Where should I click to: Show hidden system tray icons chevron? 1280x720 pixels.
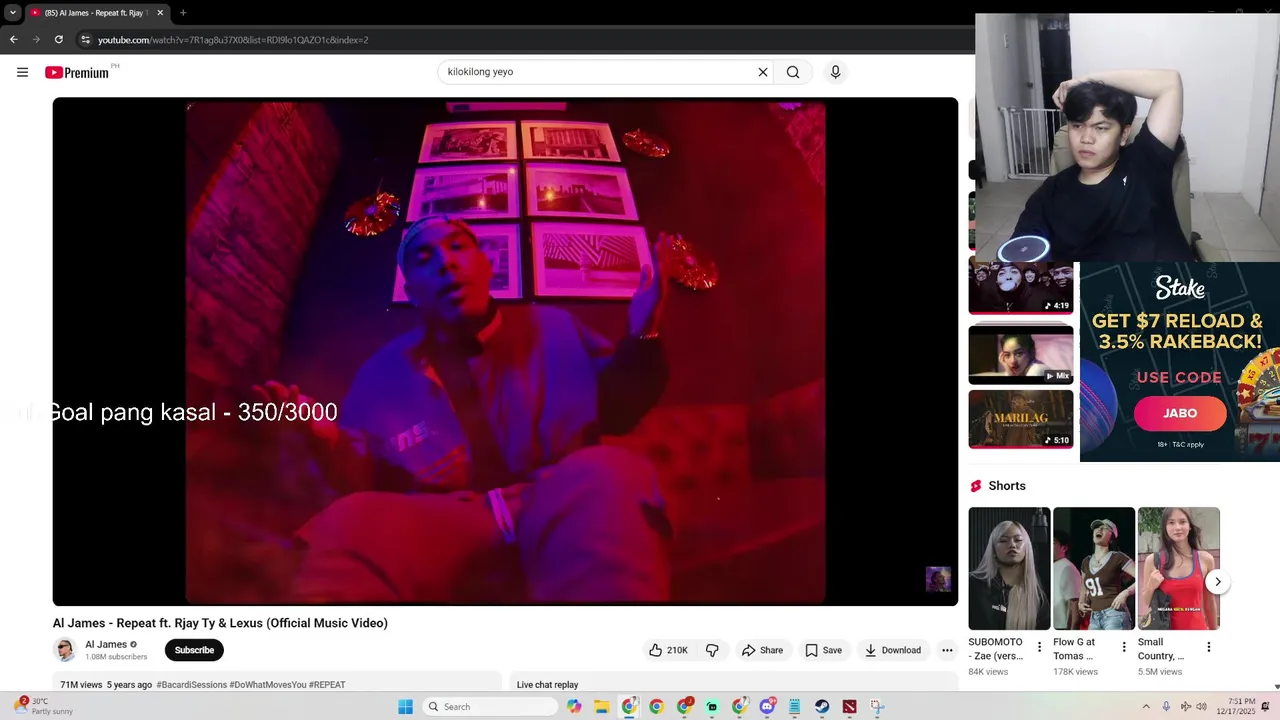(1146, 707)
